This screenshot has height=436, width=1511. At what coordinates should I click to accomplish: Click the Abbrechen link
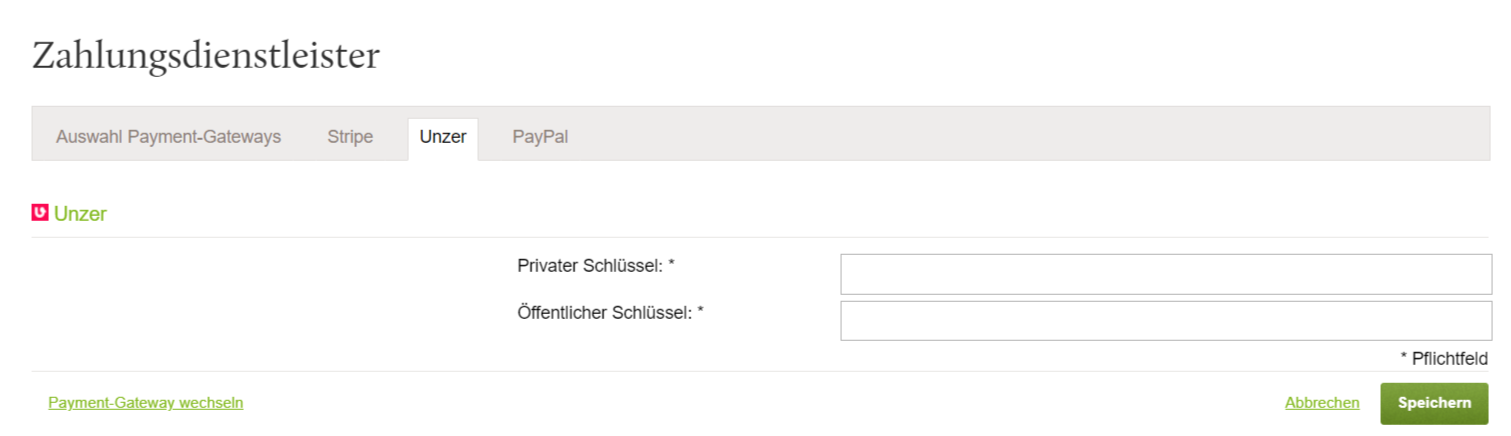[x=1322, y=402]
